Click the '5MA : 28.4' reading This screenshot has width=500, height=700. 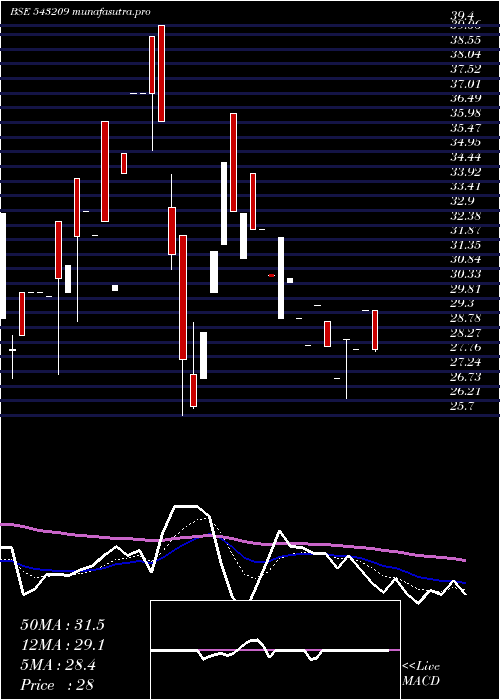[x=58, y=665]
